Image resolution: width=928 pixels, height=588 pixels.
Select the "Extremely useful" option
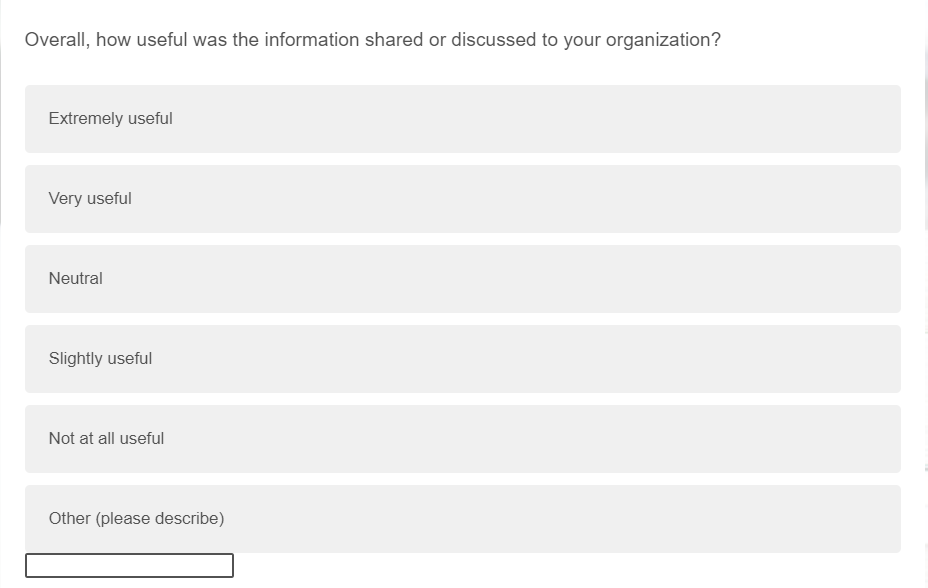coord(462,119)
